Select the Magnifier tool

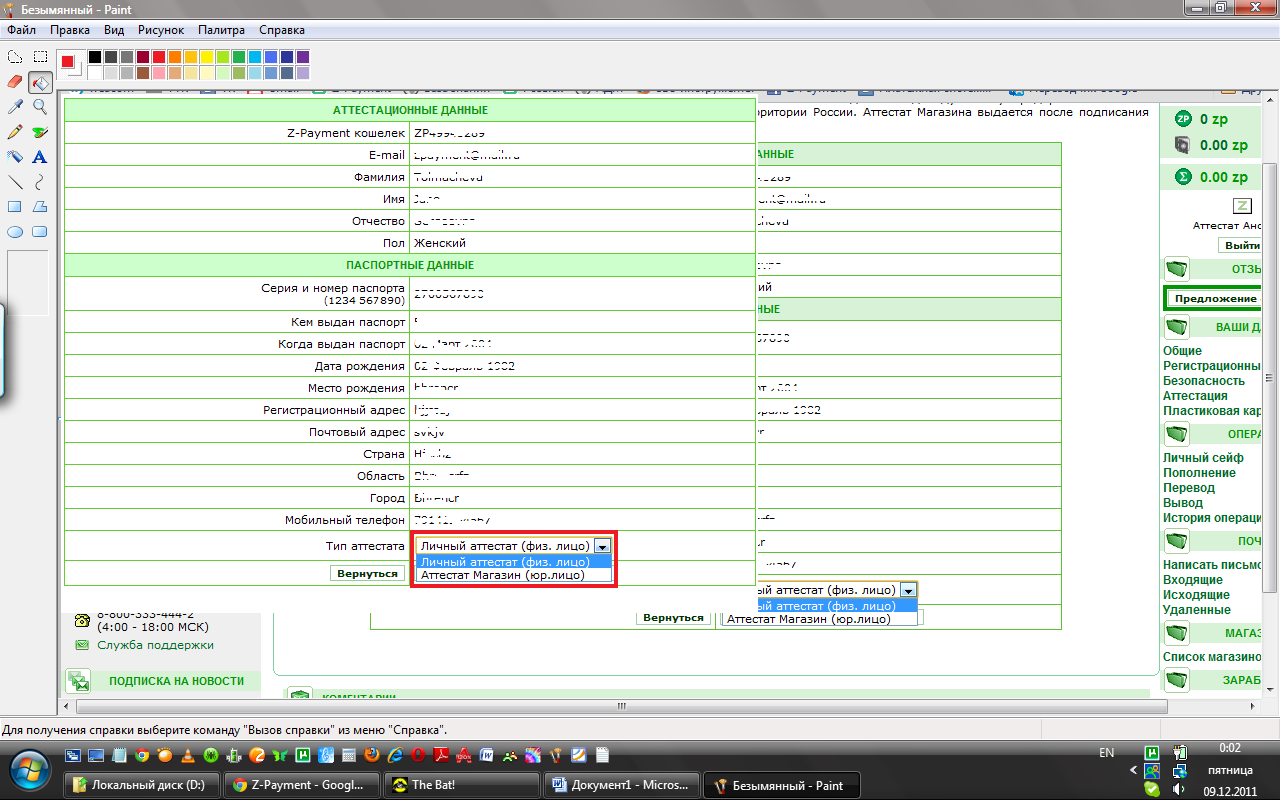point(40,106)
